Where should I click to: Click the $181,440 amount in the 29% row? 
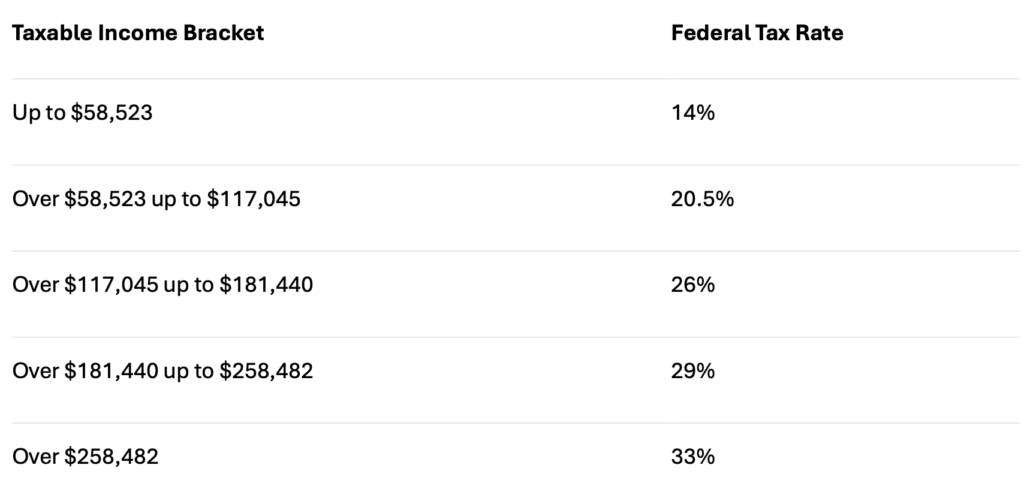(x=110, y=372)
